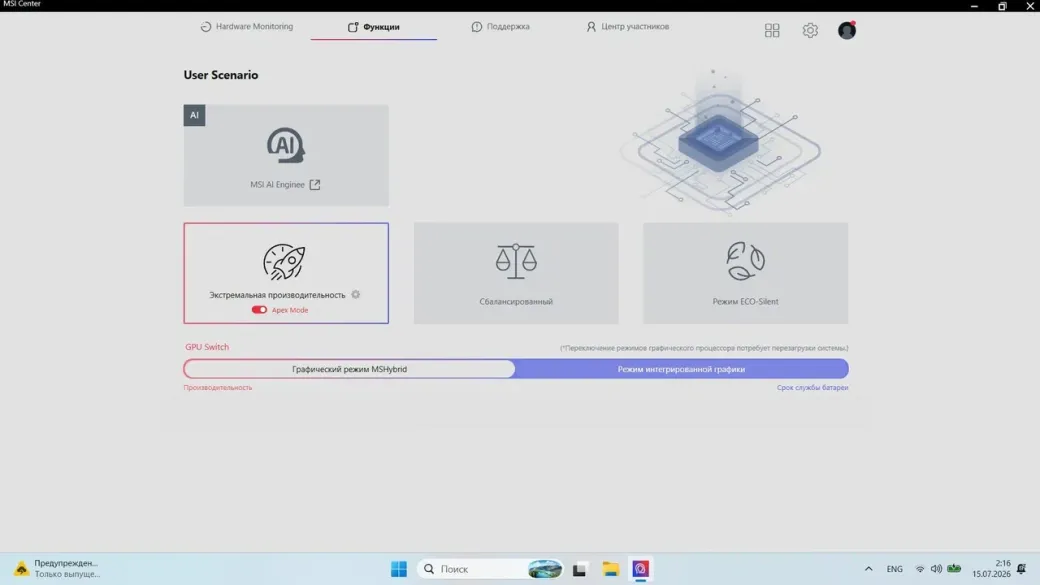Viewport: 1040px width, 585px height.
Task: Open Task View on the taskbar
Action: 579,569
